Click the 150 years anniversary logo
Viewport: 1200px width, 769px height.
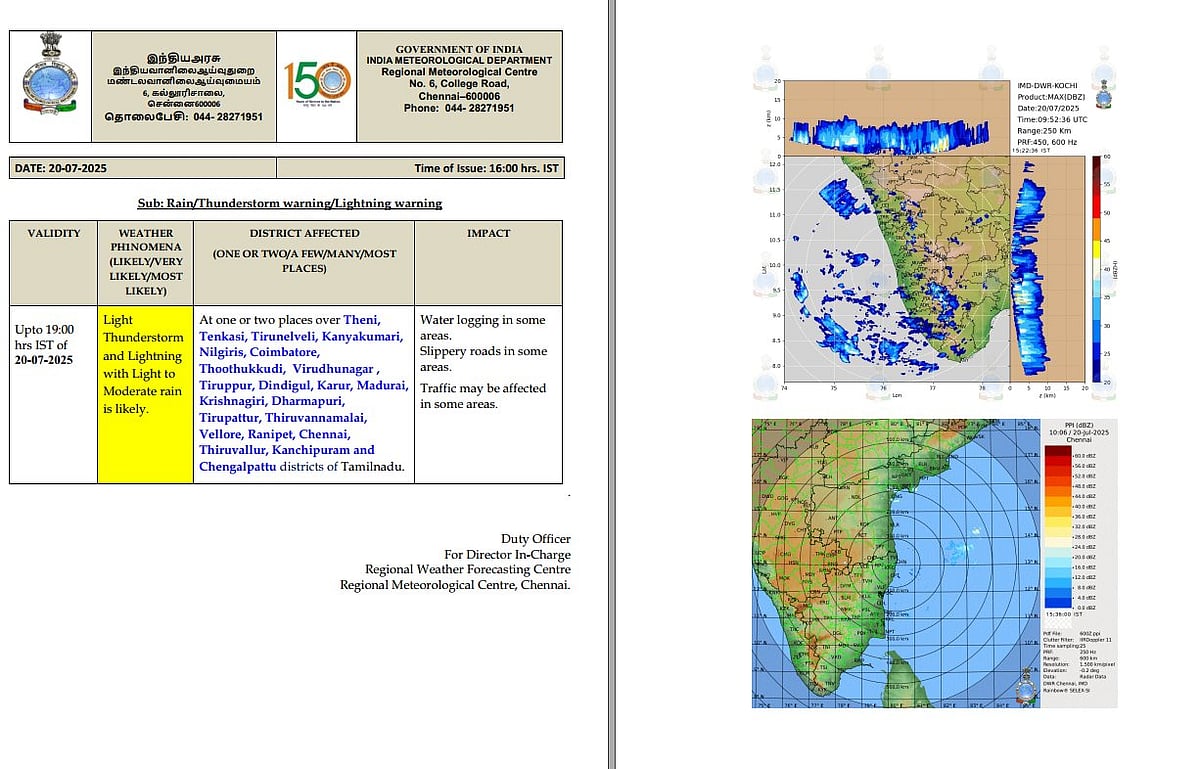tap(316, 85)
